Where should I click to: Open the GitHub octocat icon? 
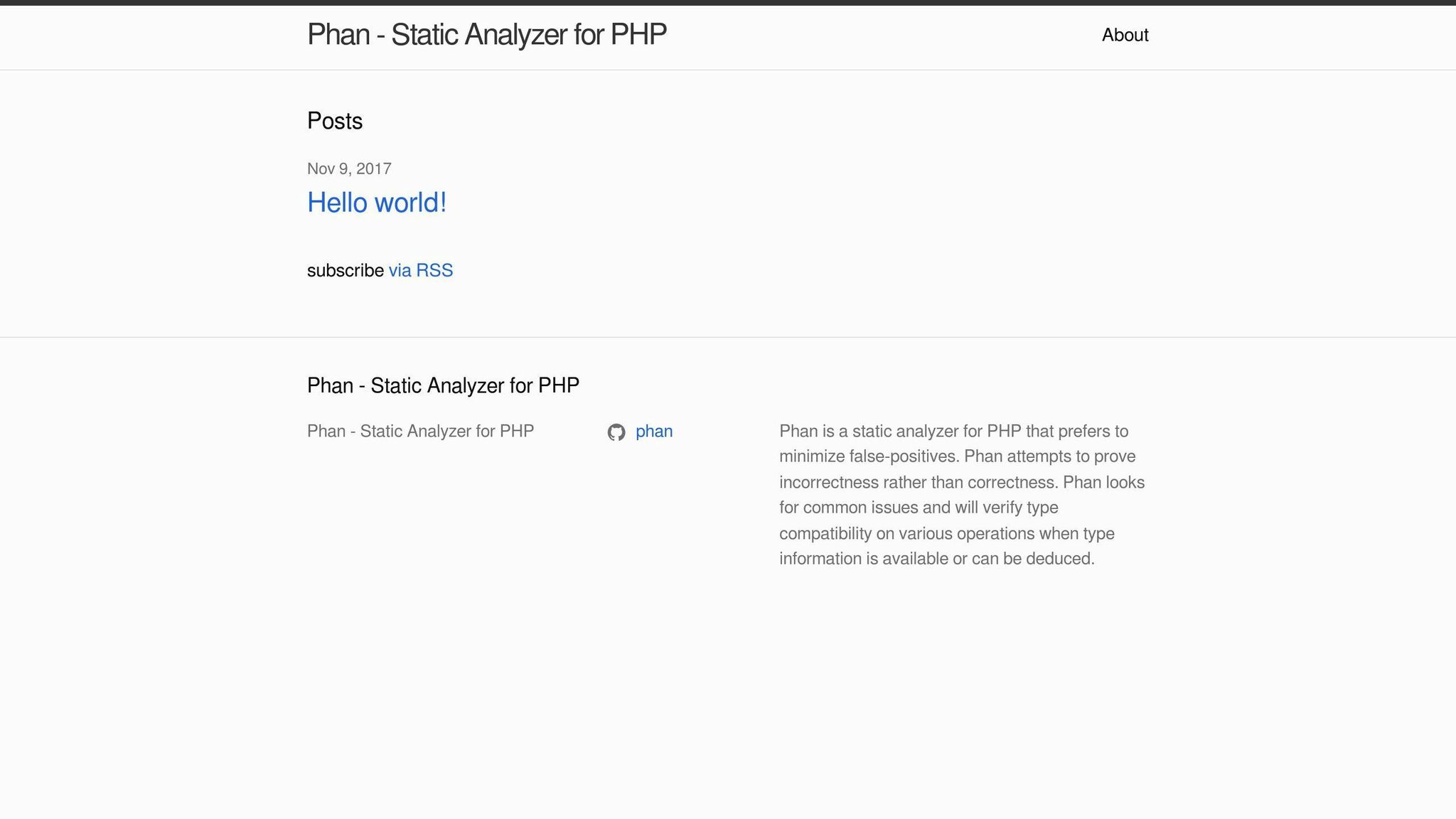point(616,432)
